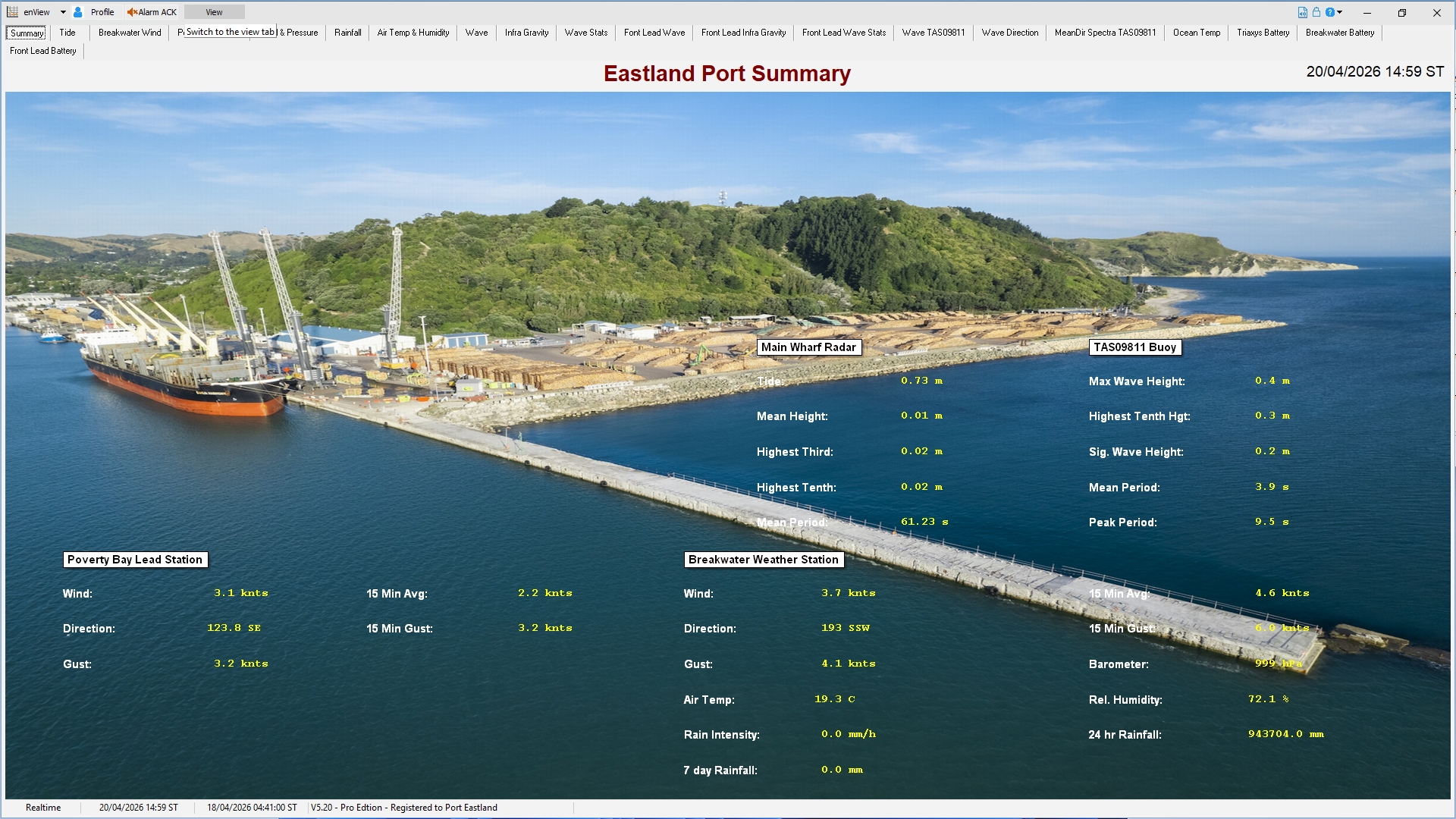Click the enView chart application icon
This screenshot has height=819, width=1456.
point(12,12)
